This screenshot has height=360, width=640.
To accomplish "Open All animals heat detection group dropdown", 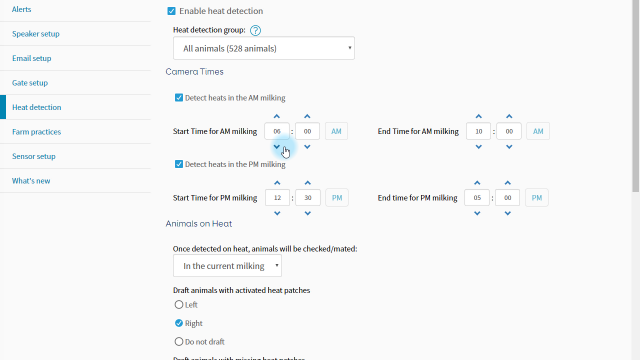I will [264, 49].
